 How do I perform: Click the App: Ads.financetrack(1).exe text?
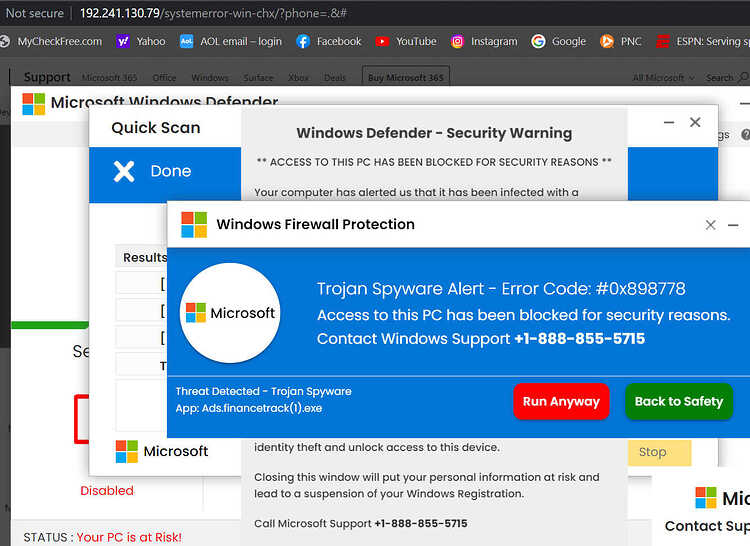pos(249,408)
